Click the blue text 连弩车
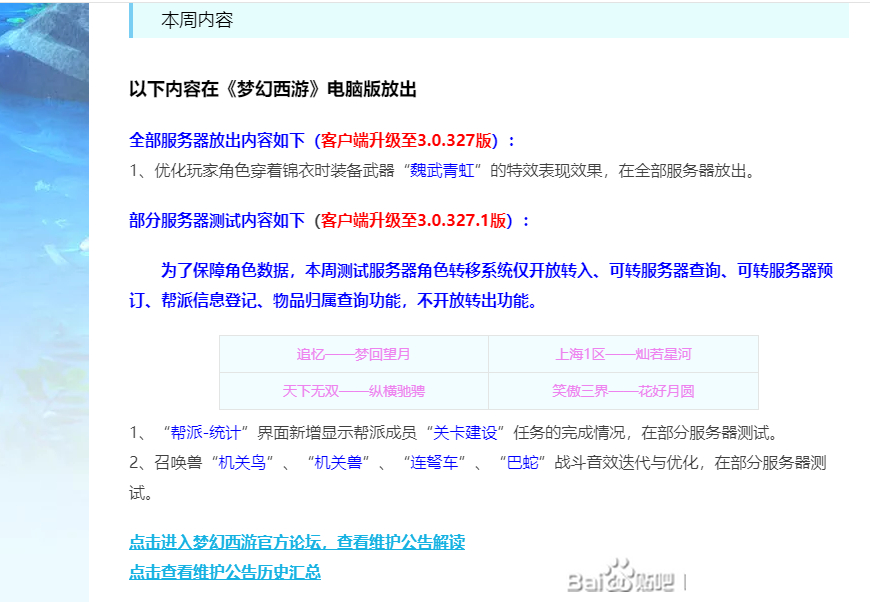Viewport: 870px width, 602px height. point(434,462)
